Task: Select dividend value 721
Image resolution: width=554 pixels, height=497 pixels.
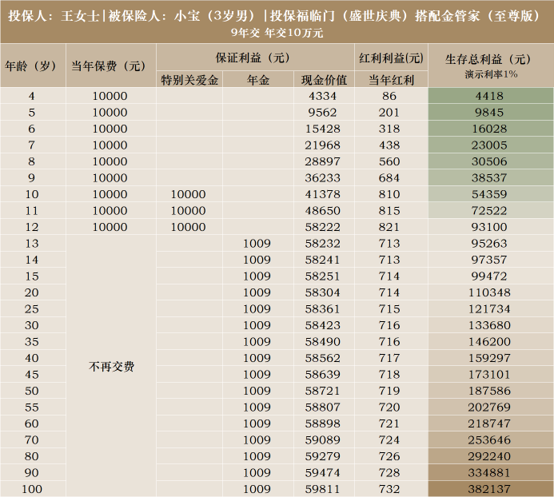Action: click(x=389, y=424)
